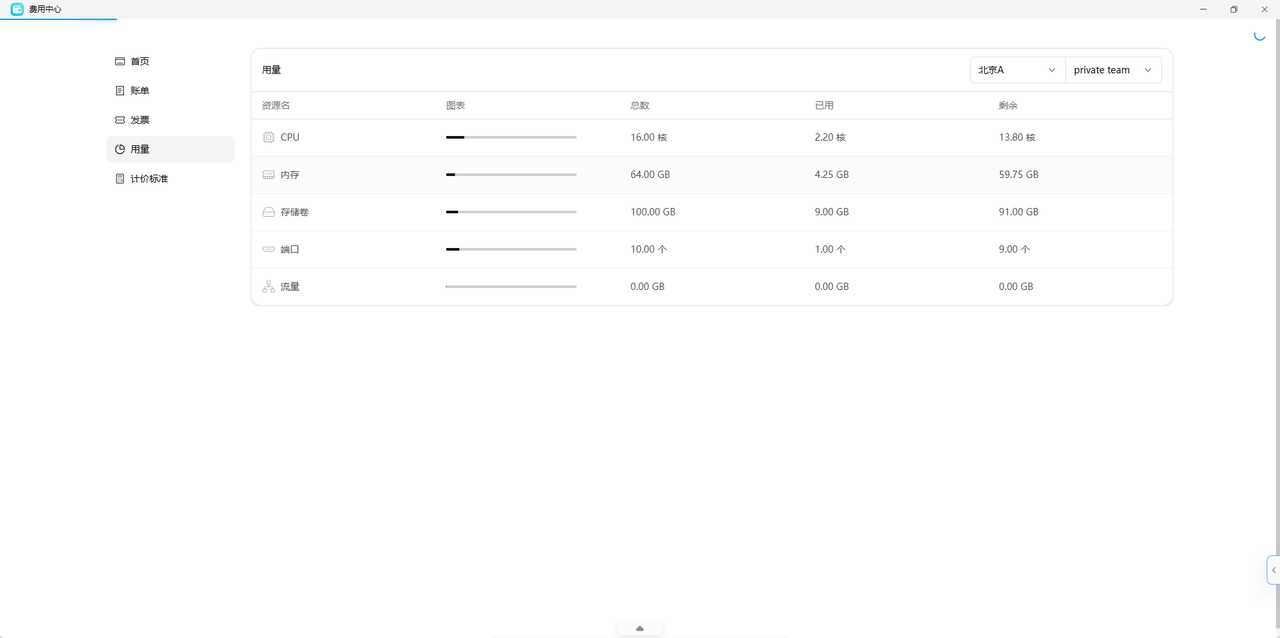Viewport: 1280px width, 638px height.
Task: Click the 64.00 GB total value
Action: point(650,175)
